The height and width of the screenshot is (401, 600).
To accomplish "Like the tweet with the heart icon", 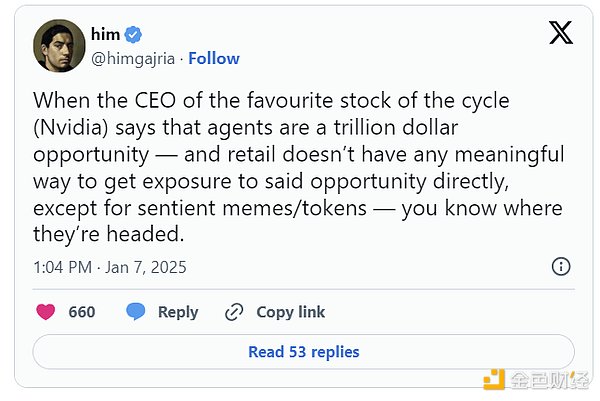I will point(46,312).
